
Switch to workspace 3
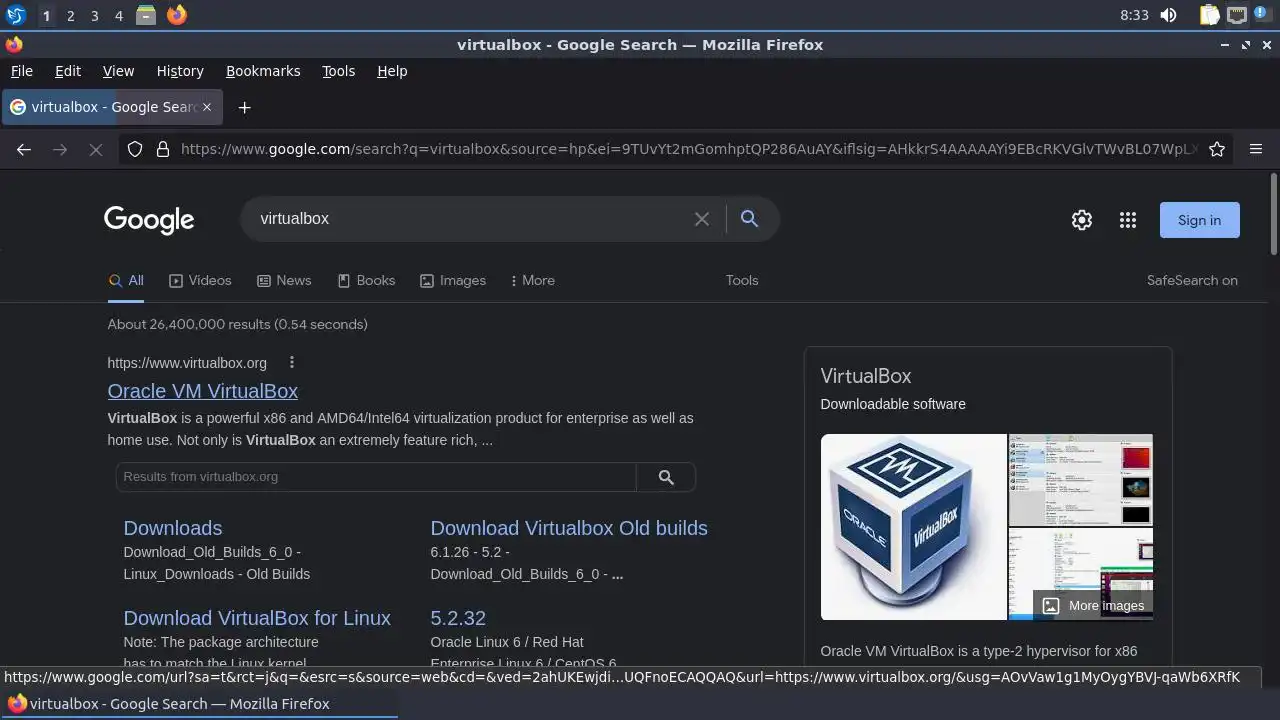pos(94,16)
